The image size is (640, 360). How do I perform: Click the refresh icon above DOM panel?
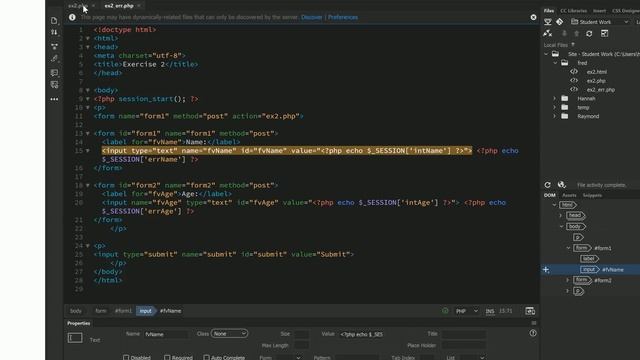point(547,185)
